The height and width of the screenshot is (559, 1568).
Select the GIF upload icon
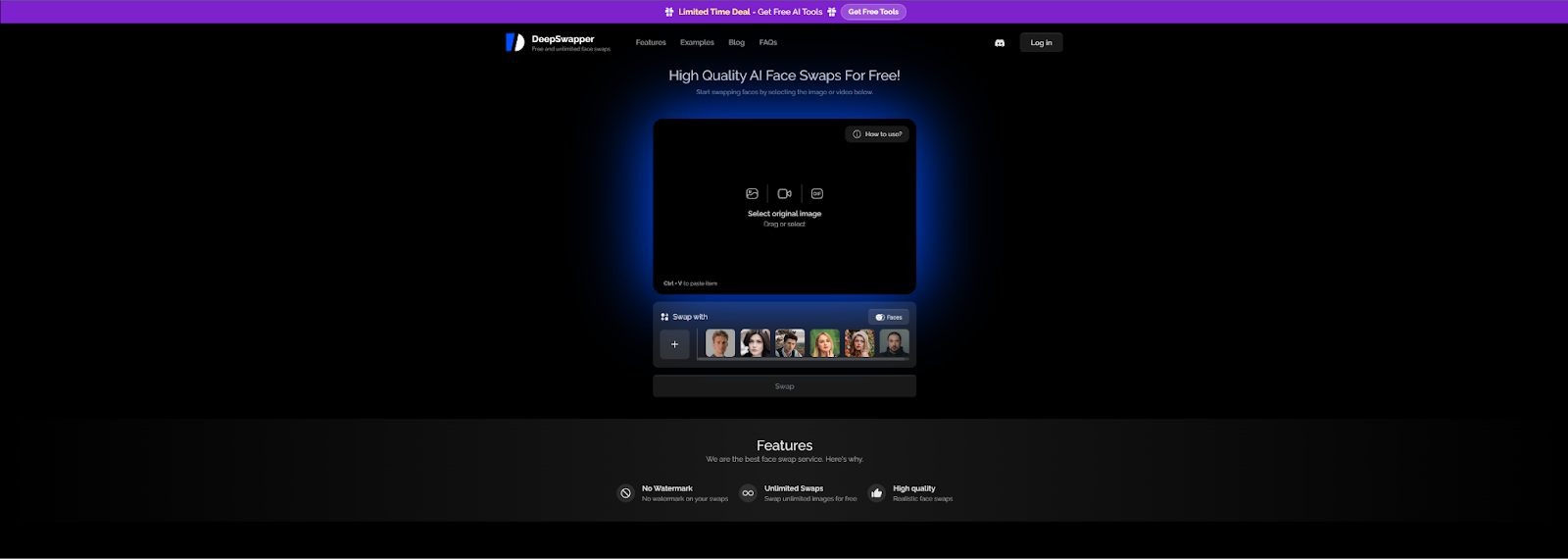[x=817, y=194]
